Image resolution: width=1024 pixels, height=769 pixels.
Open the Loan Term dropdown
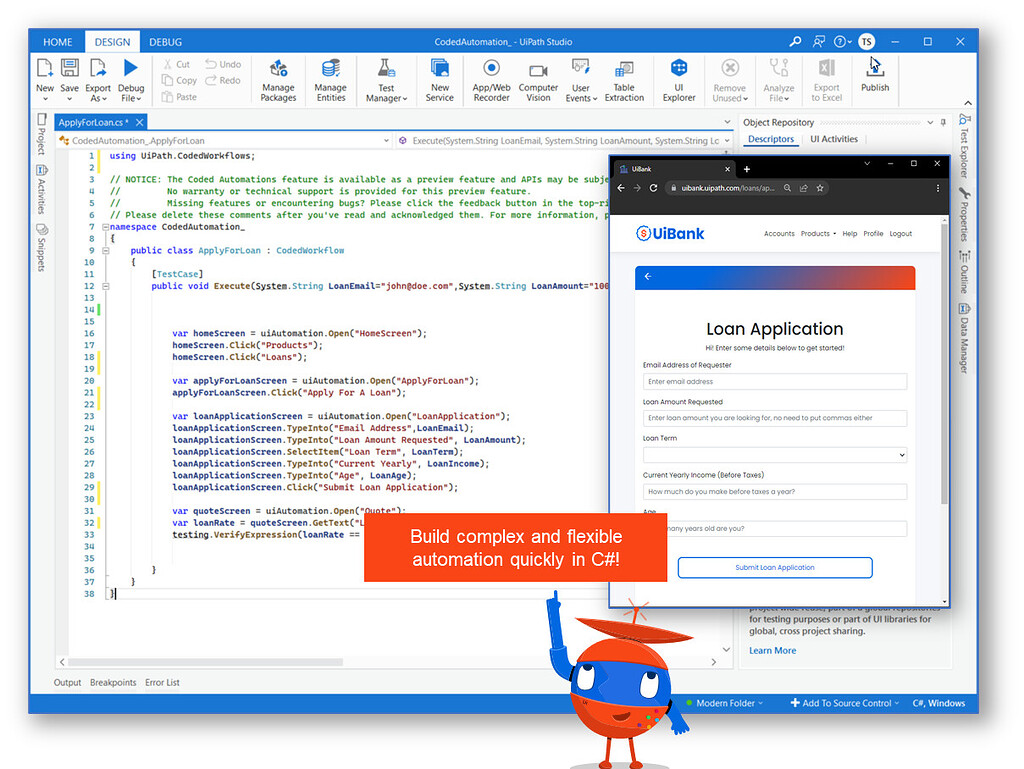(775, 455)
